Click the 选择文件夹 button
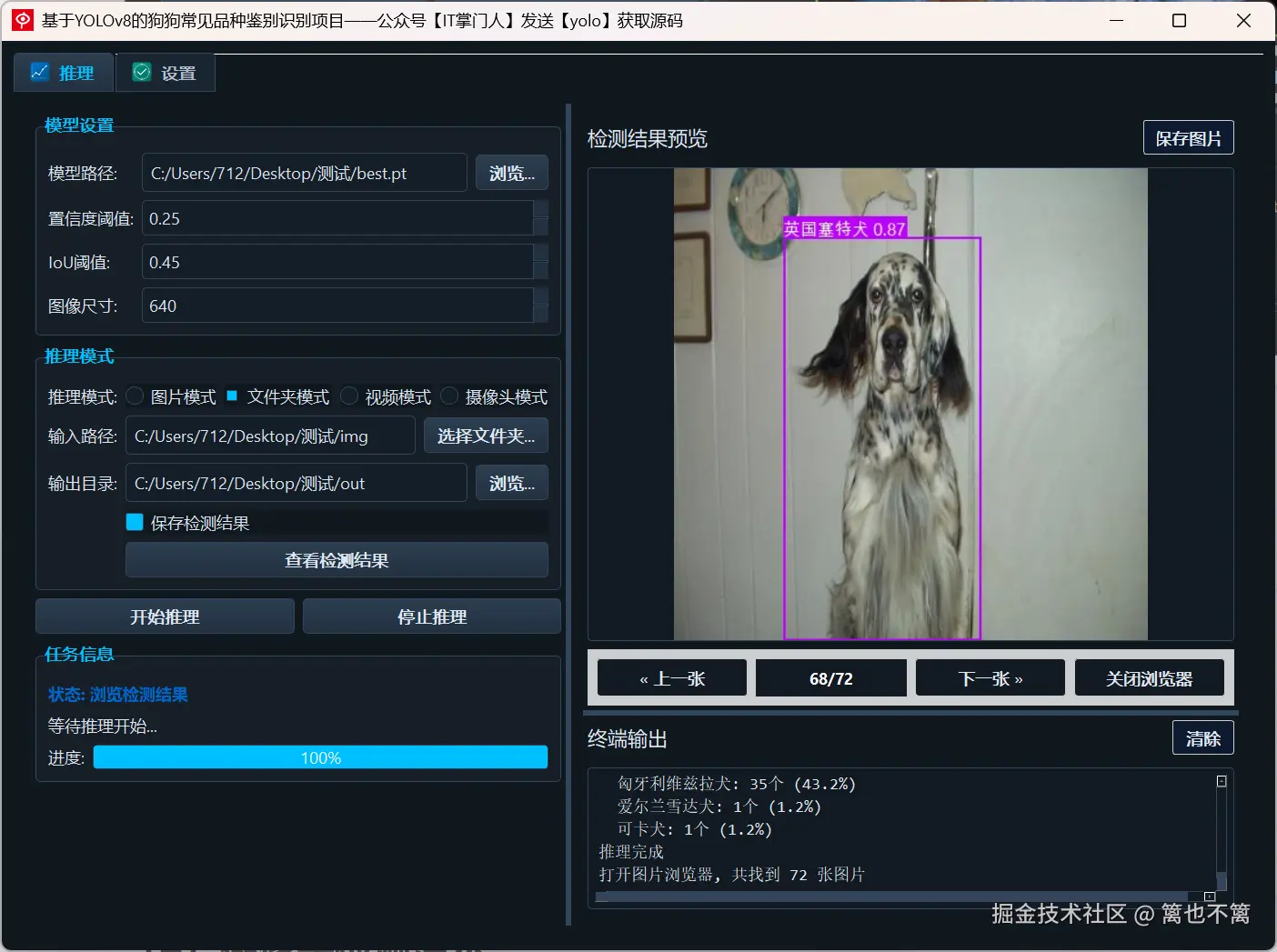Viewport: 1277px width, 952px height. (486, 436)
